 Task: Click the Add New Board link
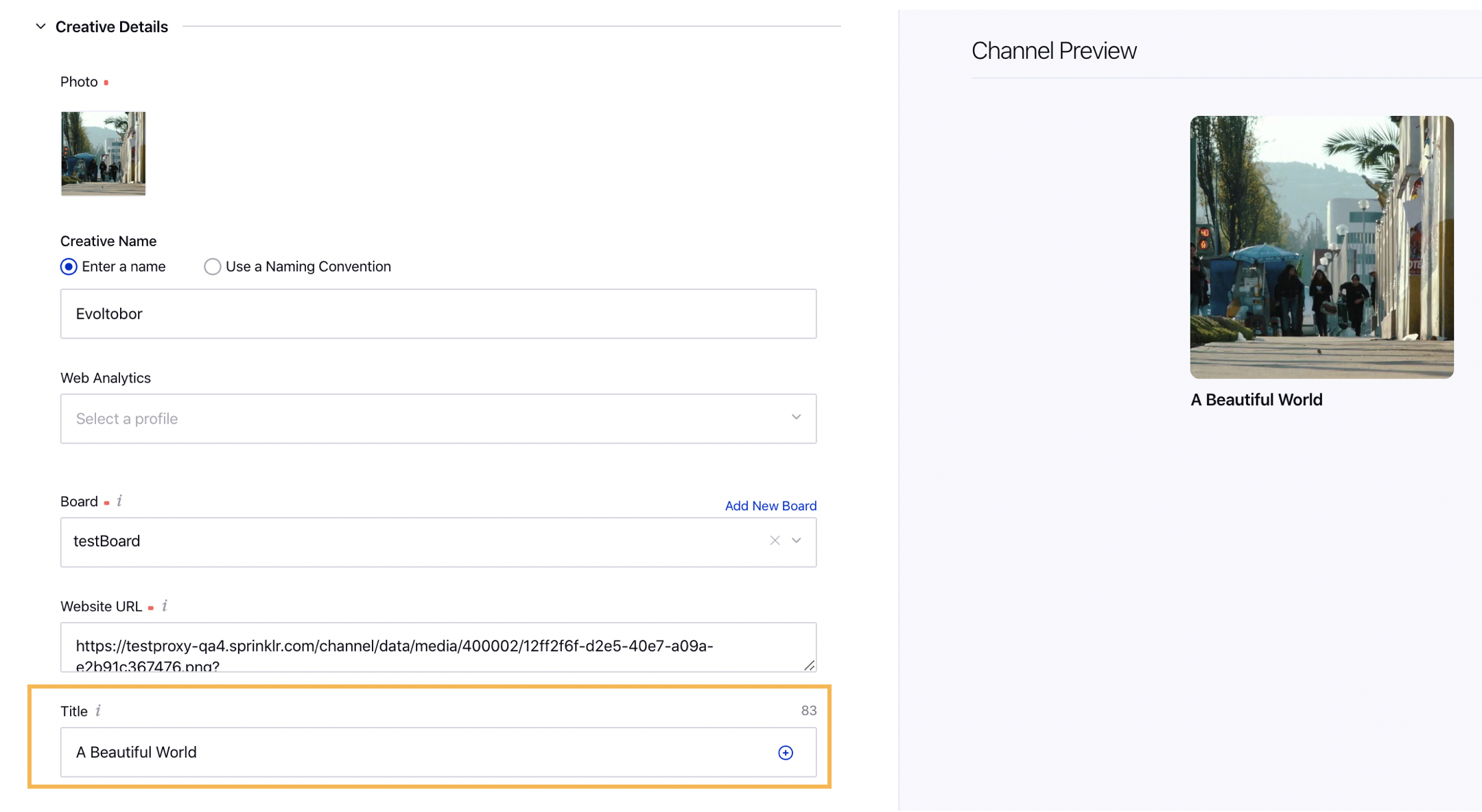pos(770,505)
